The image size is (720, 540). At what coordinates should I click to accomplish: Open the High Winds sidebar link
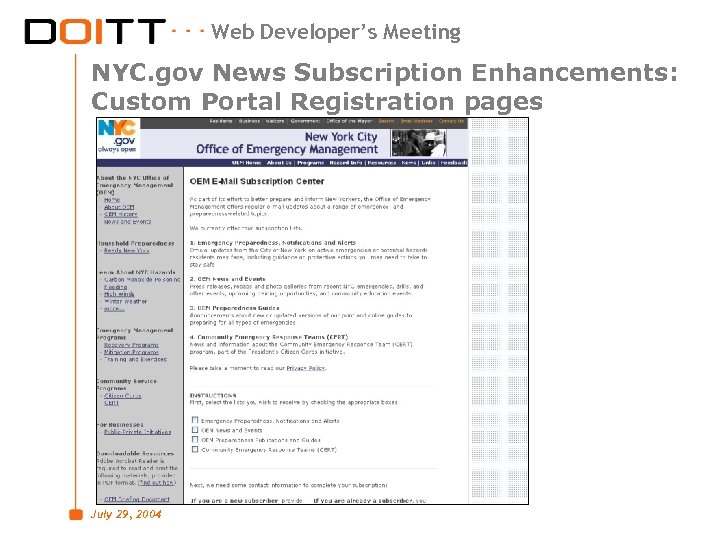[119, 294]
